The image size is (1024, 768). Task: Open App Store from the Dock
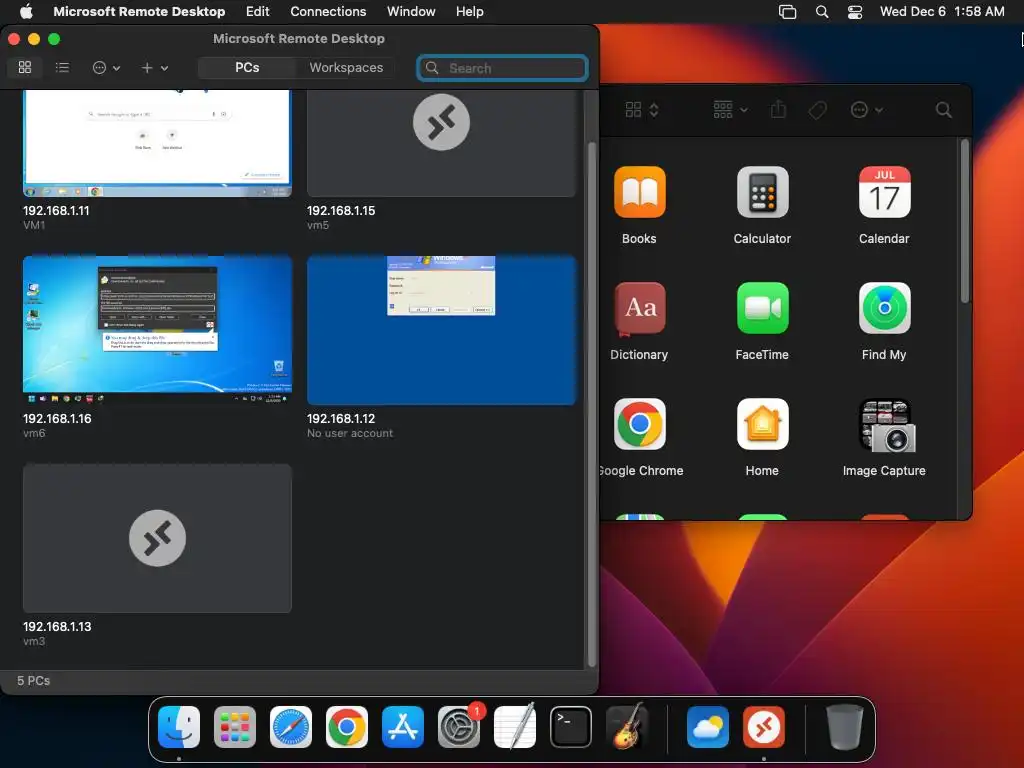[403, 727]
